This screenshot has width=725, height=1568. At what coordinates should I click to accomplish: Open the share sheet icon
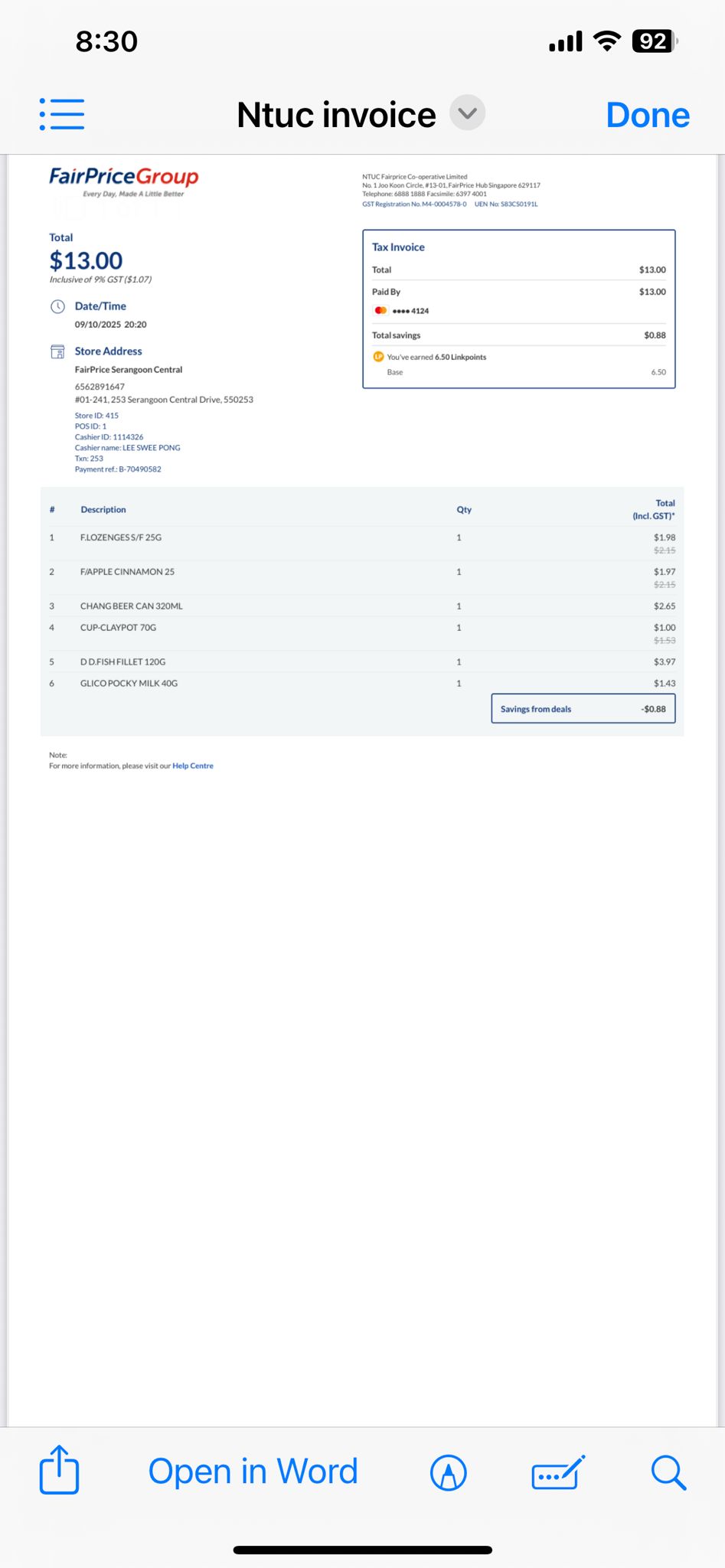tap(59, 1469)
